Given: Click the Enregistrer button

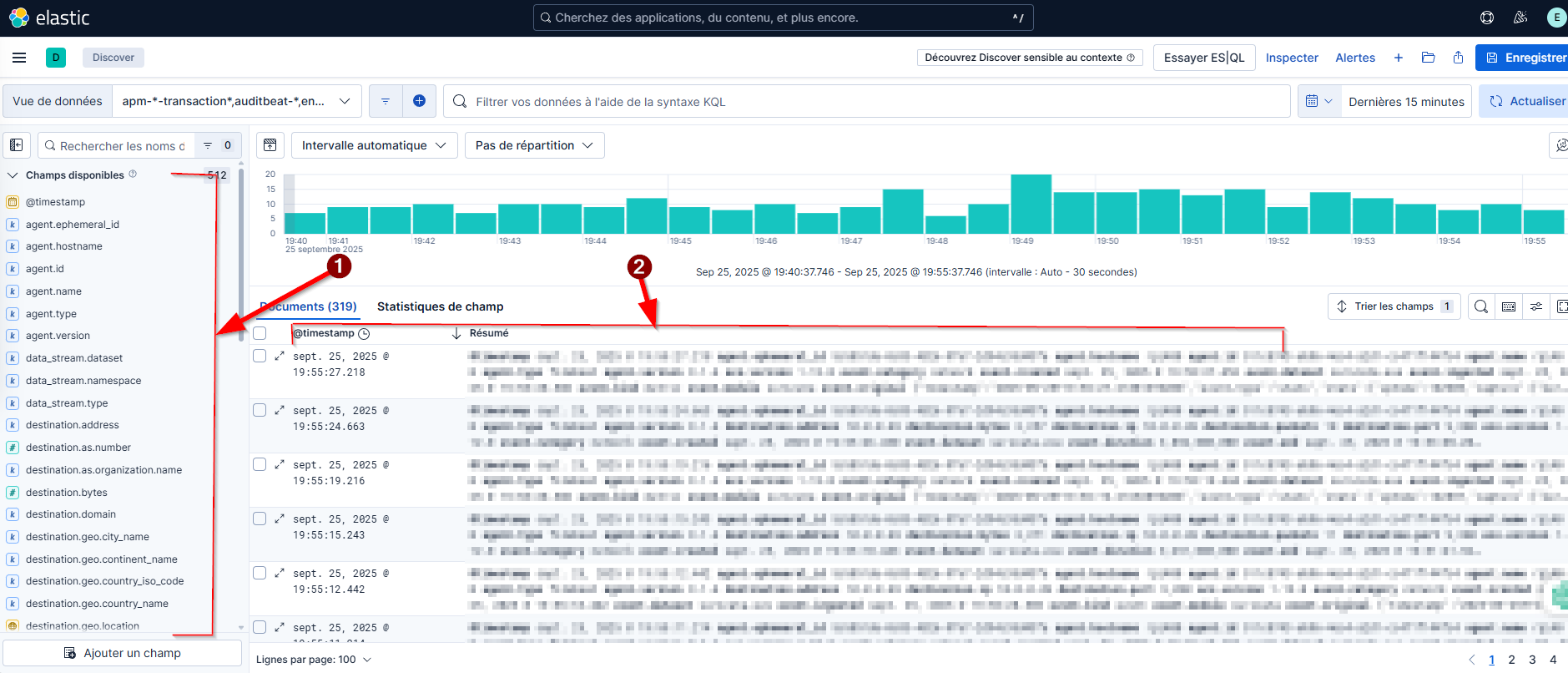Looking at the screenshot, I should coord(1524,58).
